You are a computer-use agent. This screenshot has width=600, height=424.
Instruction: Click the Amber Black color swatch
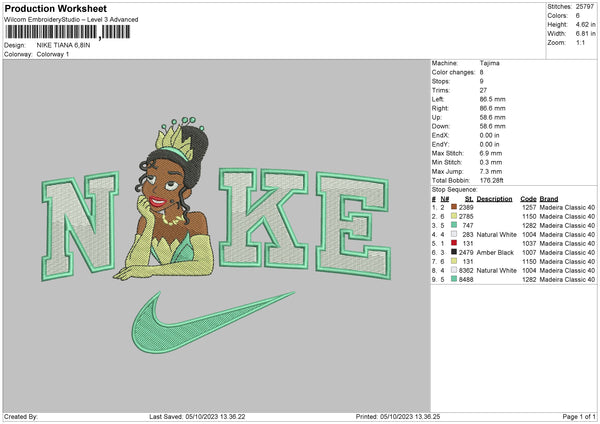click(x=455, y=252)
